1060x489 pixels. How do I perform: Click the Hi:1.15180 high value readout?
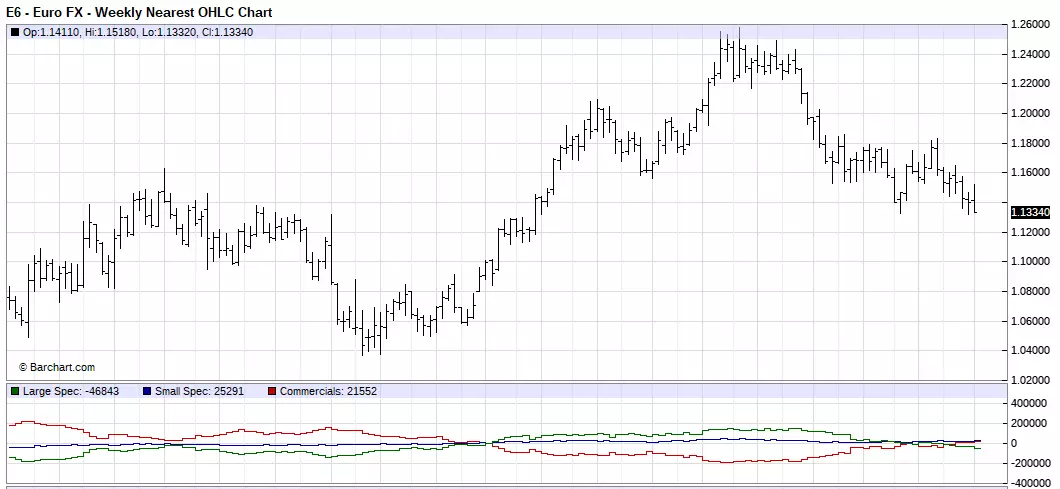pos(112,32)
